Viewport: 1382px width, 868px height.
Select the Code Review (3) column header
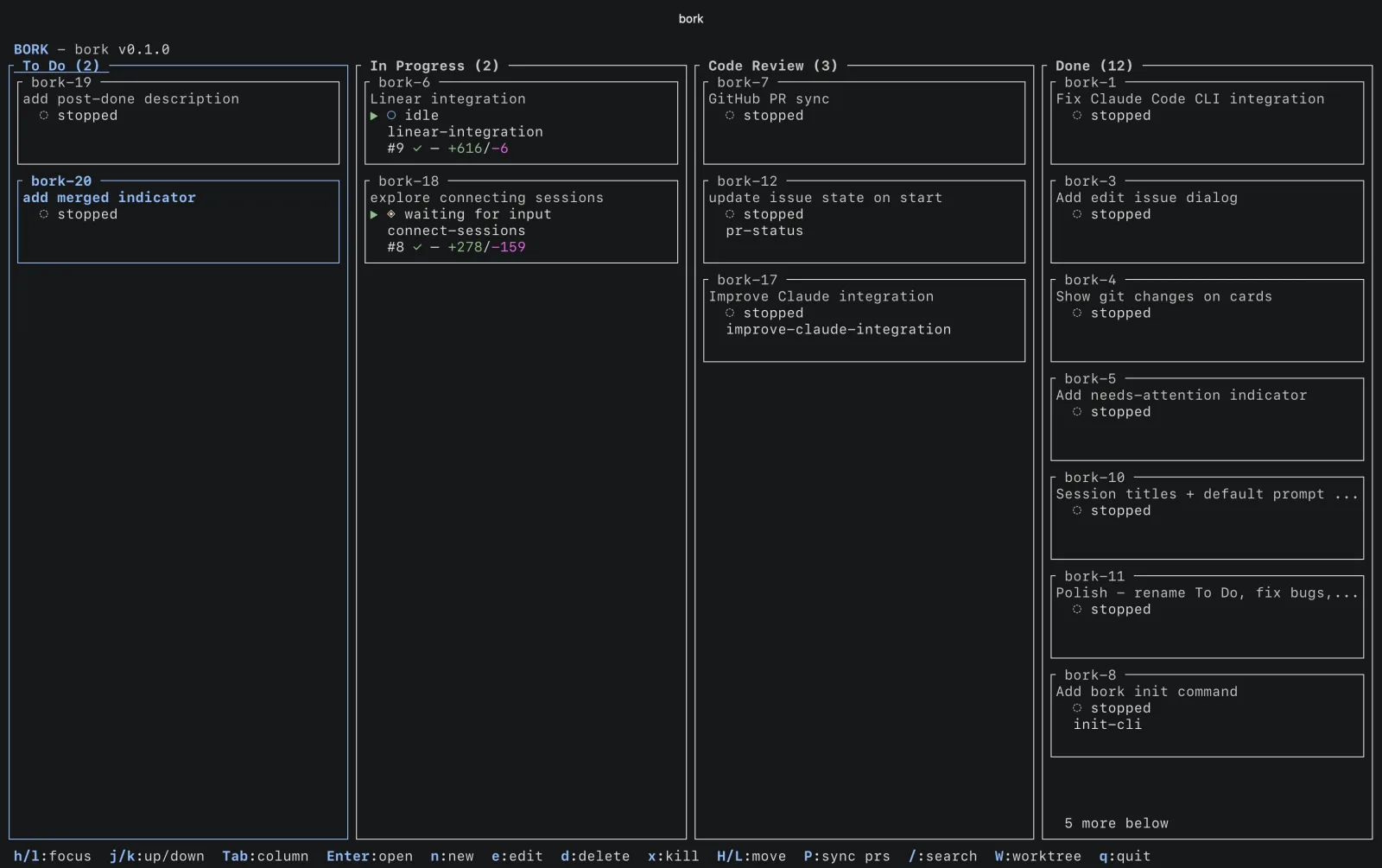[x=773, y=66]
